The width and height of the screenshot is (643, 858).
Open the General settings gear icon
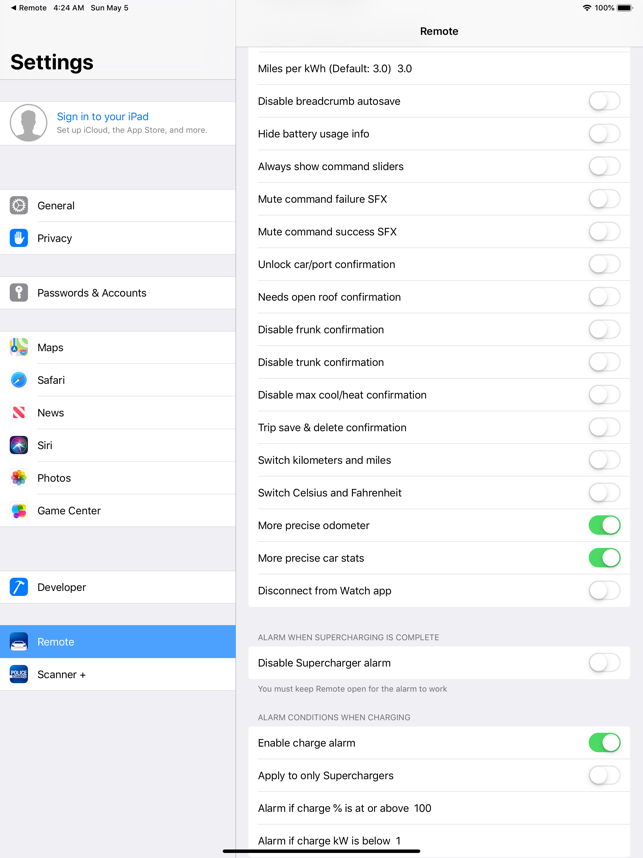tap(19, 206)
